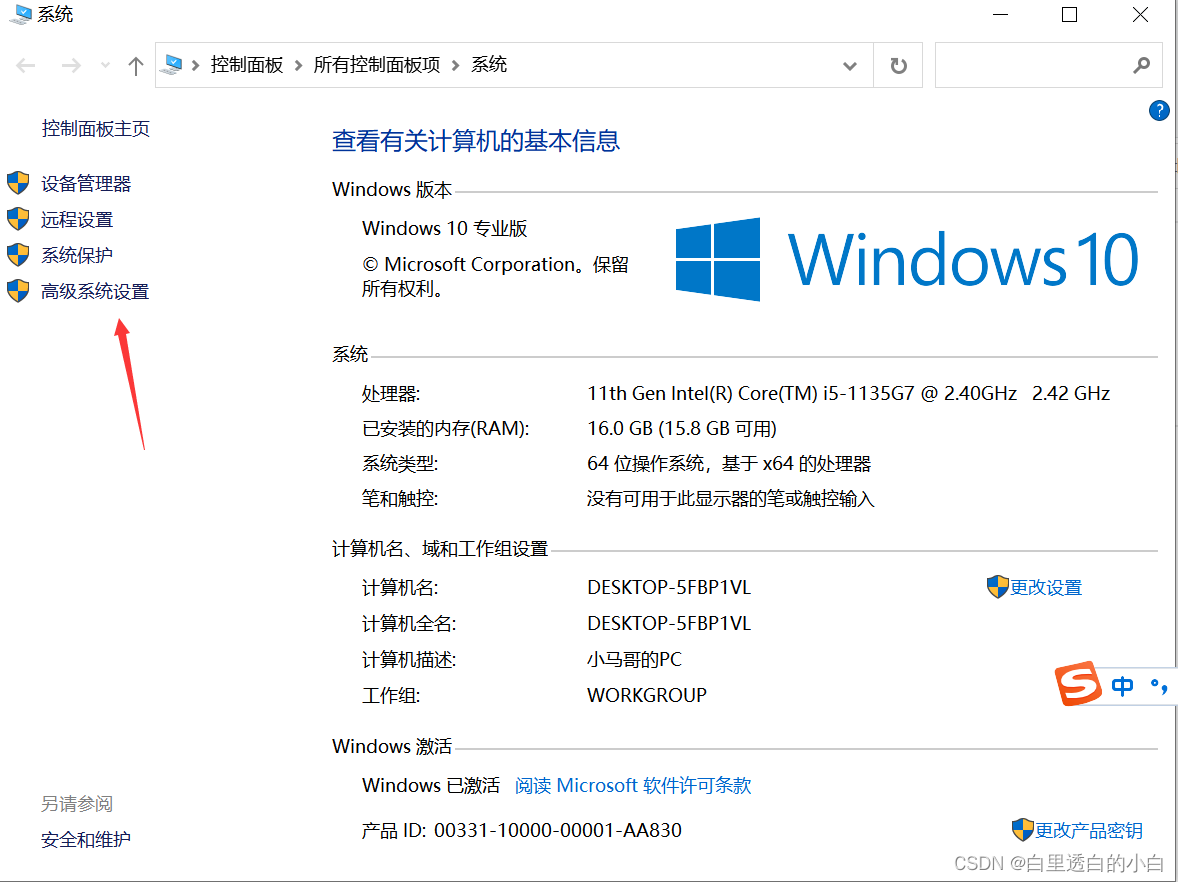1178x882 pixels.
Task: Open recent locations dropdown arrow
Action: tap(105, 66)
